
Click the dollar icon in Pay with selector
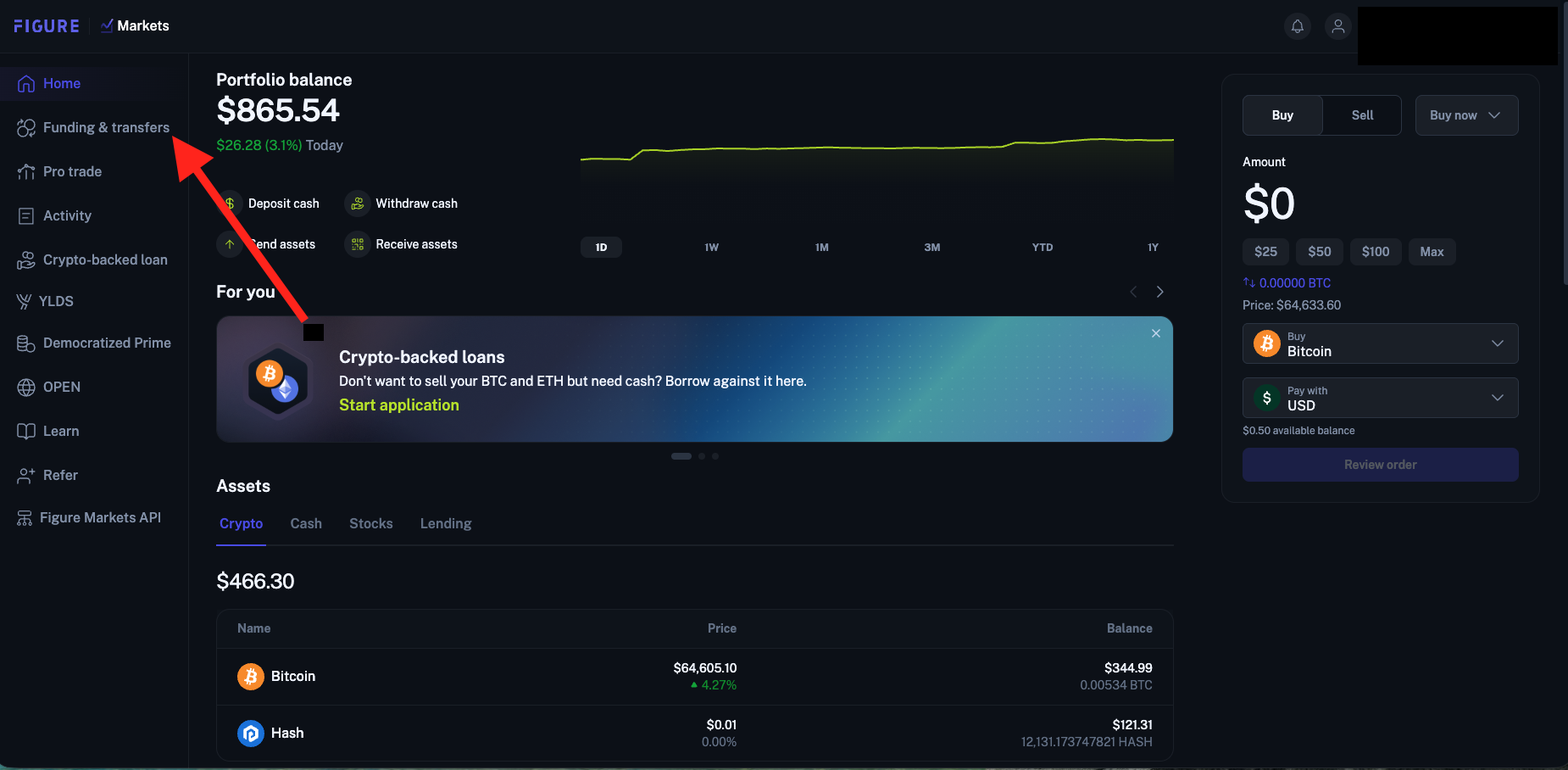1267,398
